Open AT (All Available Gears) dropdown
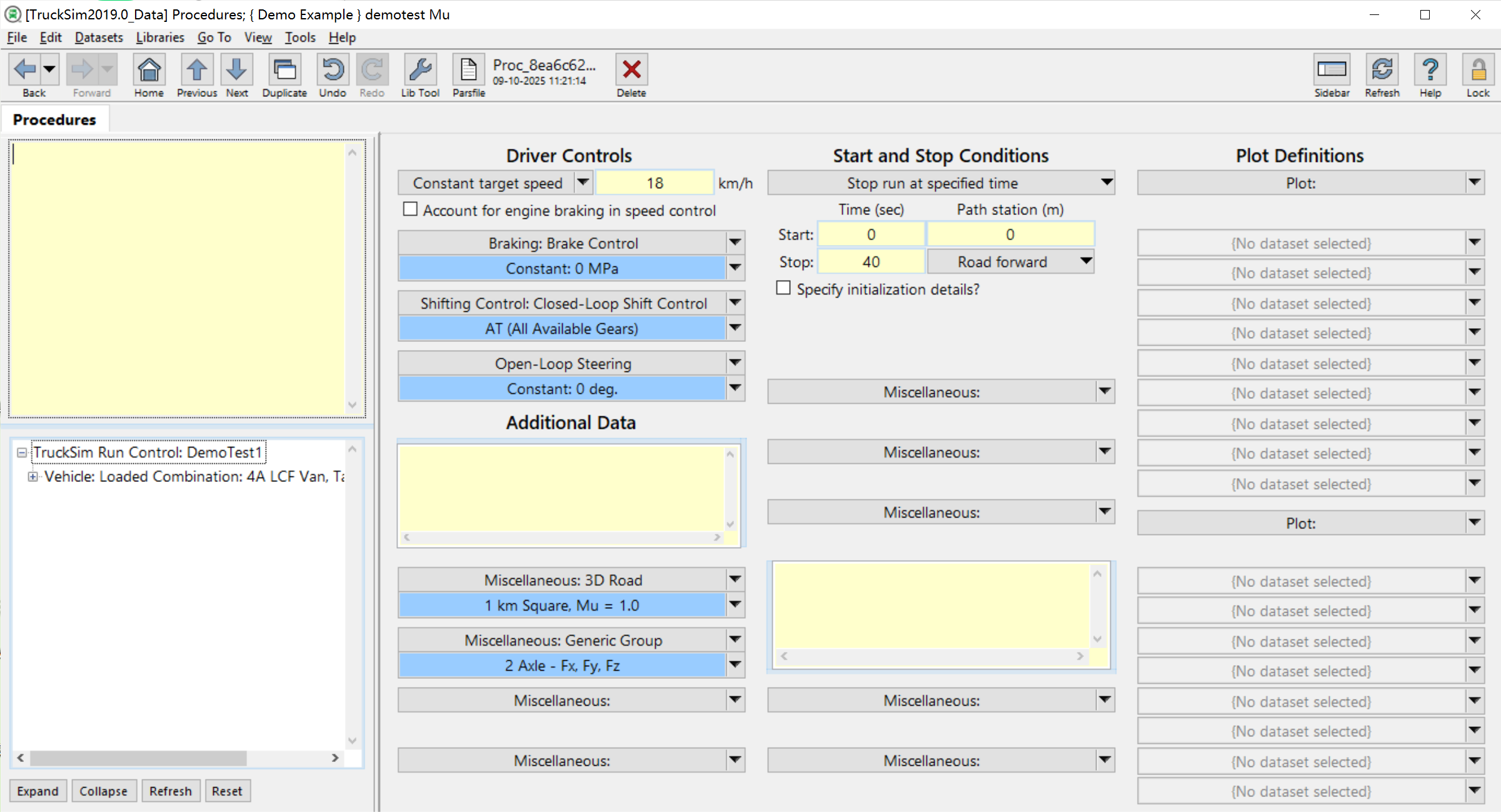This screenshot has width=1501, height=812. 735,328
